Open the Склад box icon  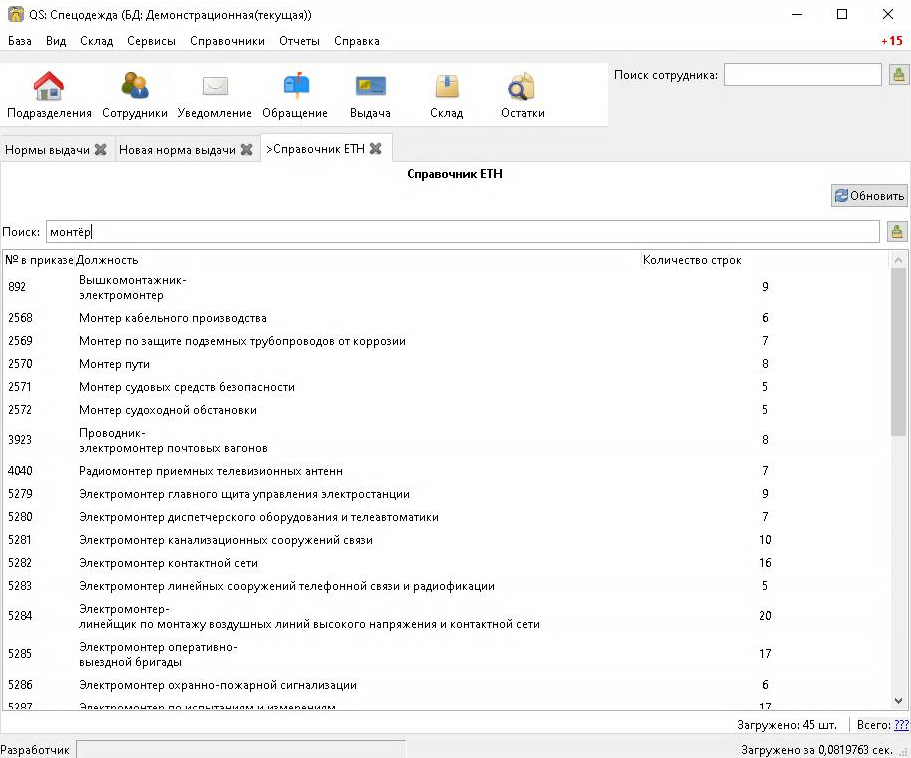coord(446,95)
